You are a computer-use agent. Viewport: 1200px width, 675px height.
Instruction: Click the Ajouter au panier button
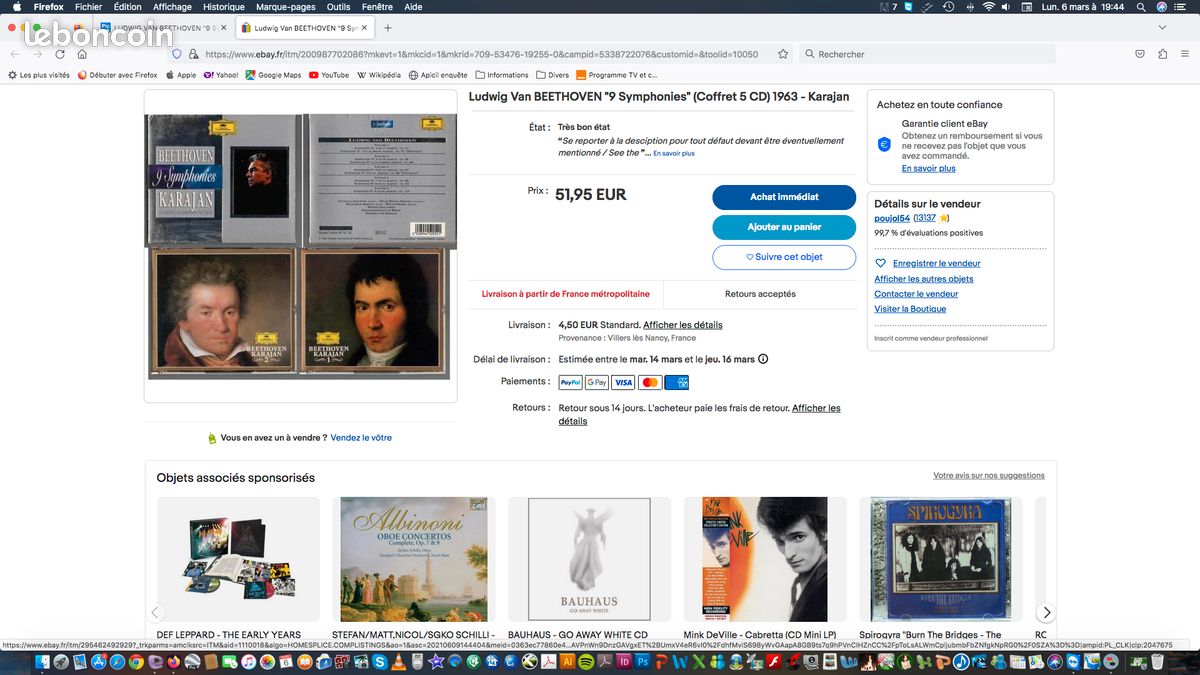(784, 227)
